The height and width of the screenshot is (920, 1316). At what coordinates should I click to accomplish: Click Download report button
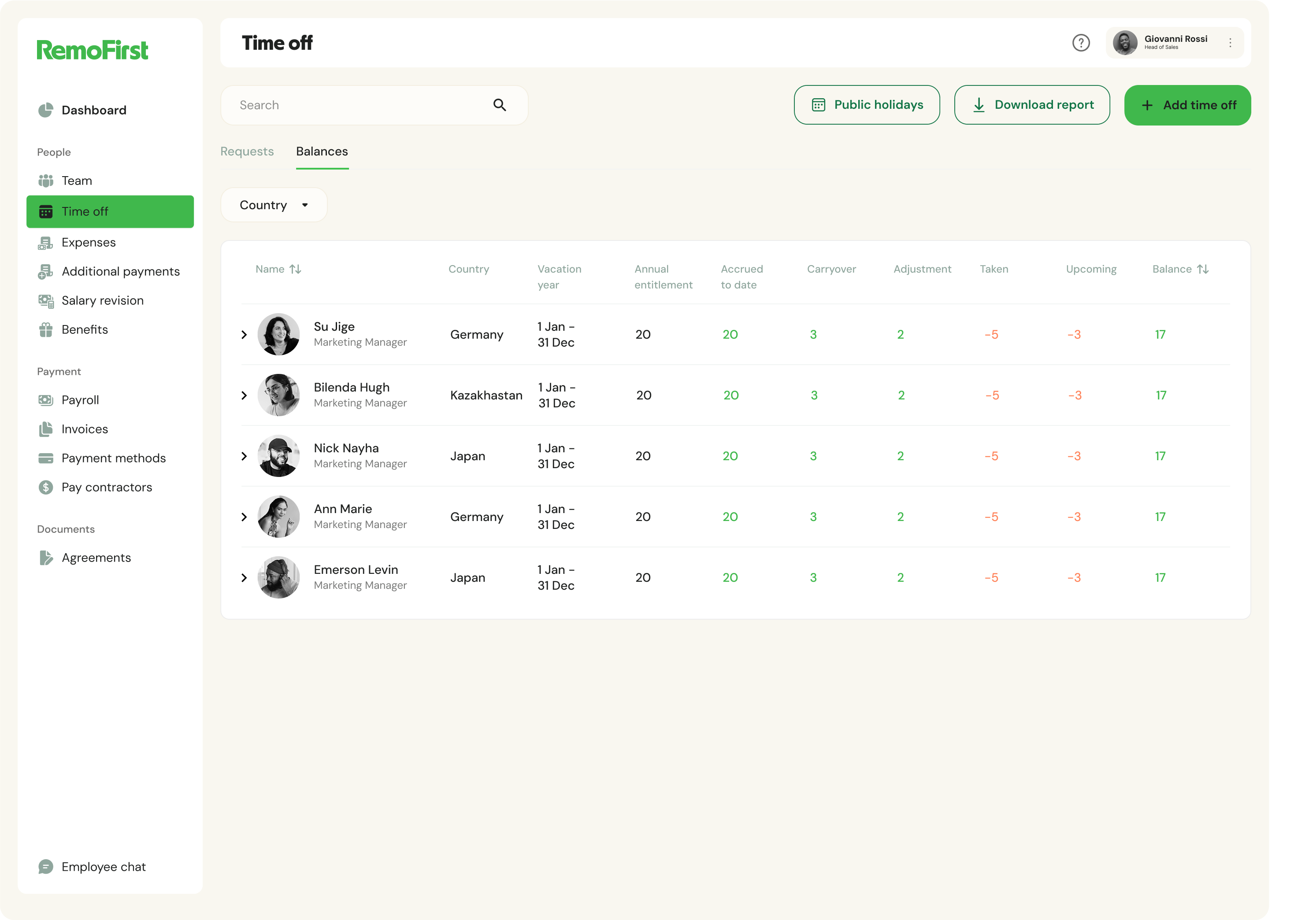(1032, 105)
